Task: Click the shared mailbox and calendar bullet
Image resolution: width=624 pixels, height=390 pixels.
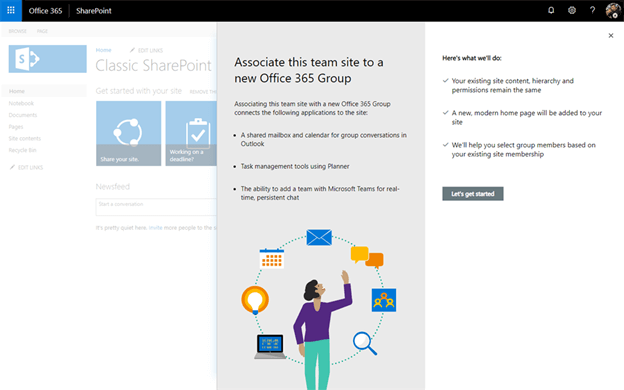Action: (x=324, y=139)
